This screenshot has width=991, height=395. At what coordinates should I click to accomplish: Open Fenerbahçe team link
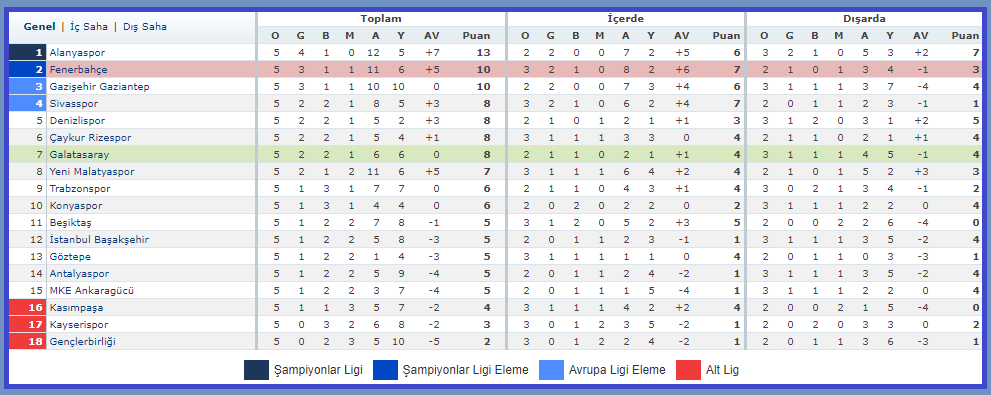click(x=78, y=70)
